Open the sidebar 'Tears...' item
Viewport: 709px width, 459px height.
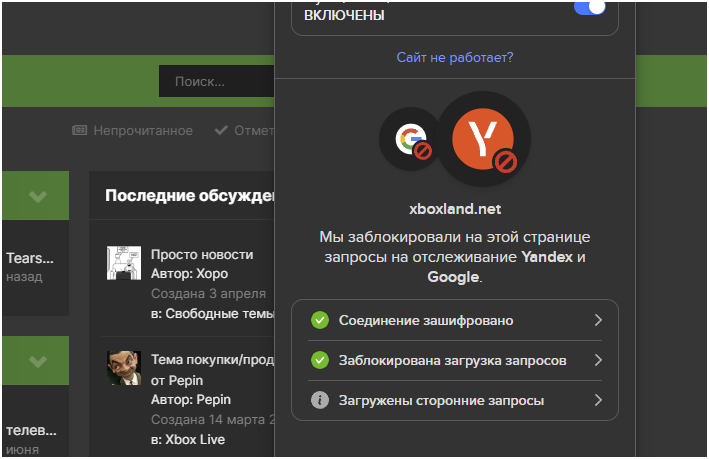click(30, 258)
